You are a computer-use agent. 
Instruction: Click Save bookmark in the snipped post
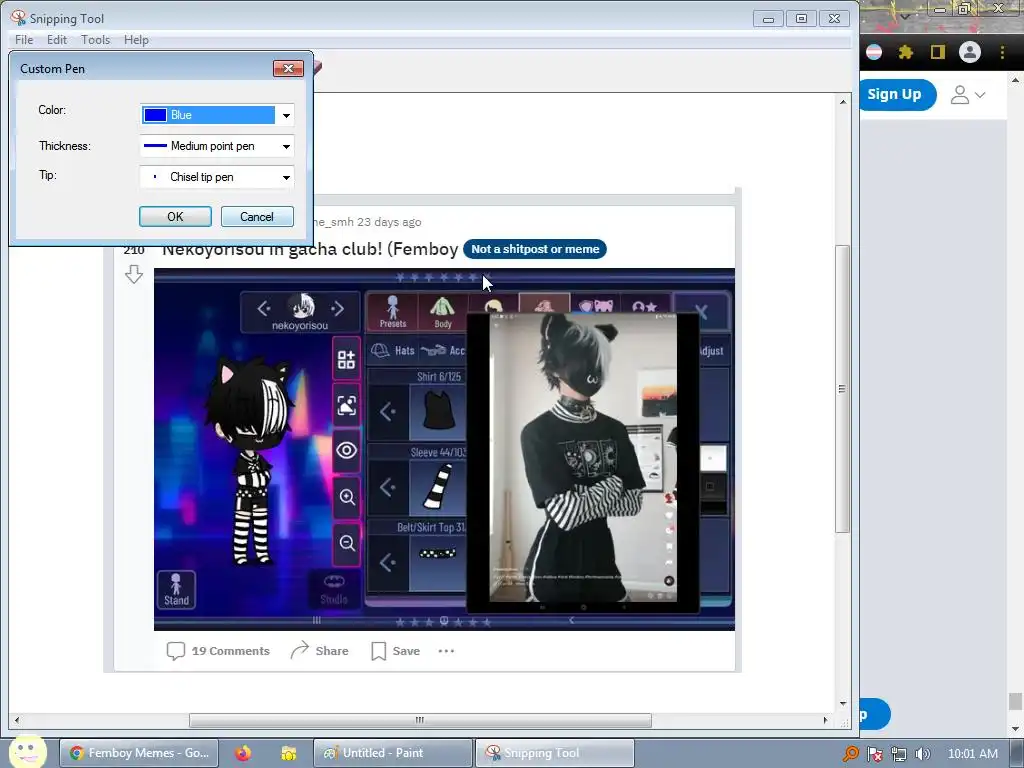[x=396, y=651]
